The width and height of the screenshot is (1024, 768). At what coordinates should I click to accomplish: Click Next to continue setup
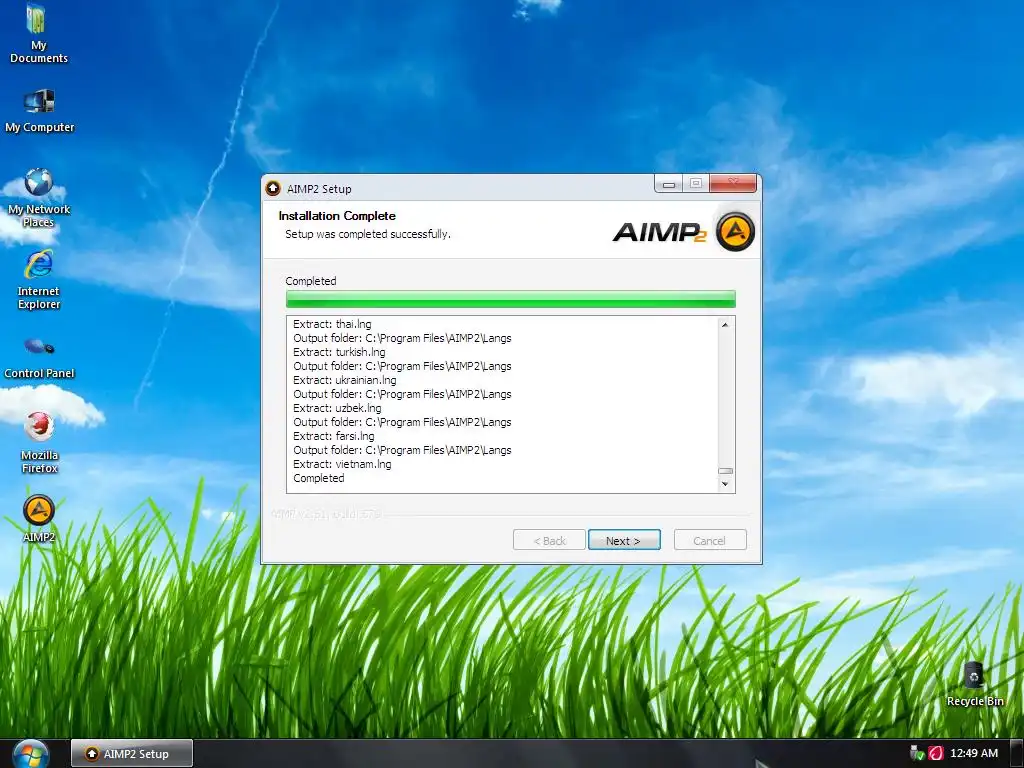click(624, 540)
